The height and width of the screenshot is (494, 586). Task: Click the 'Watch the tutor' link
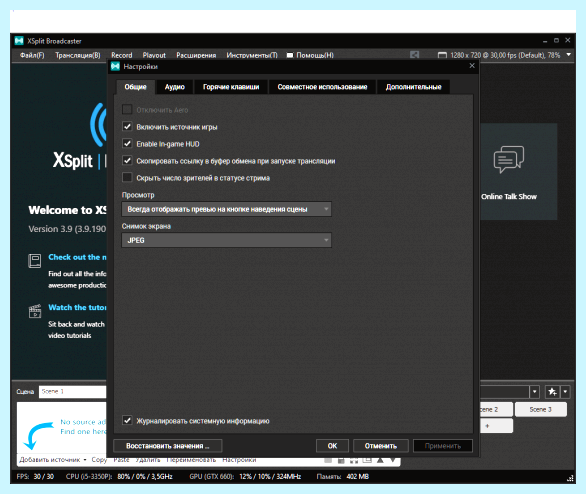coord(77,308)
